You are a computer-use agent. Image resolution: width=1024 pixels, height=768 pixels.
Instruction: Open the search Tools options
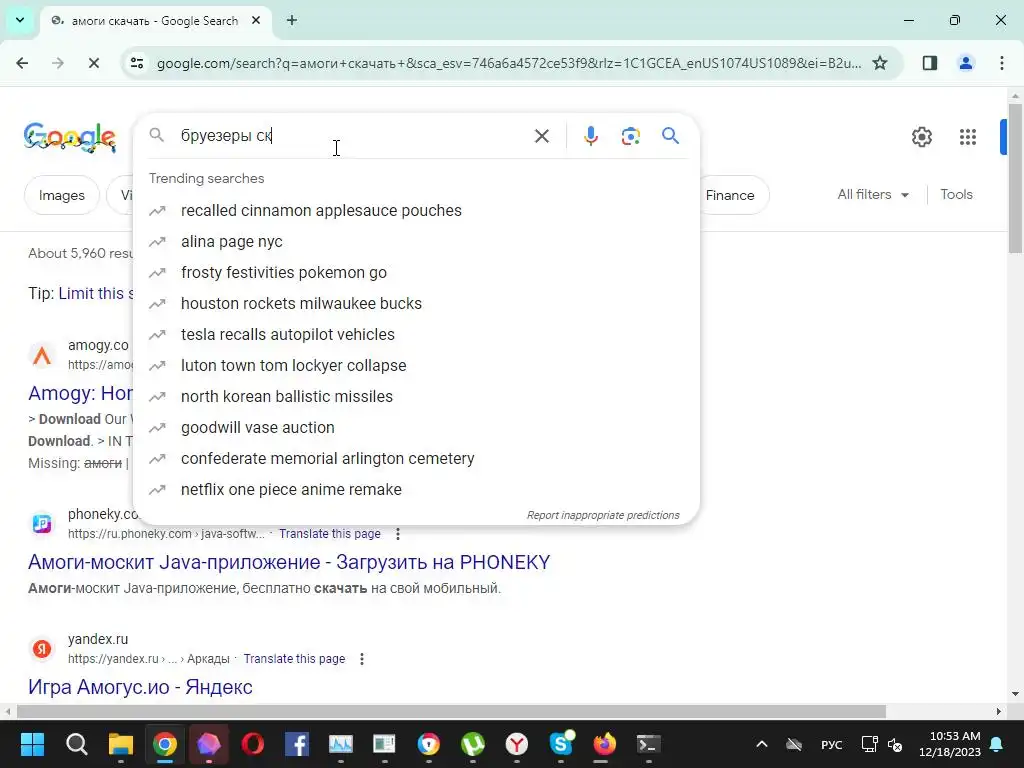(x=956, y=195)
